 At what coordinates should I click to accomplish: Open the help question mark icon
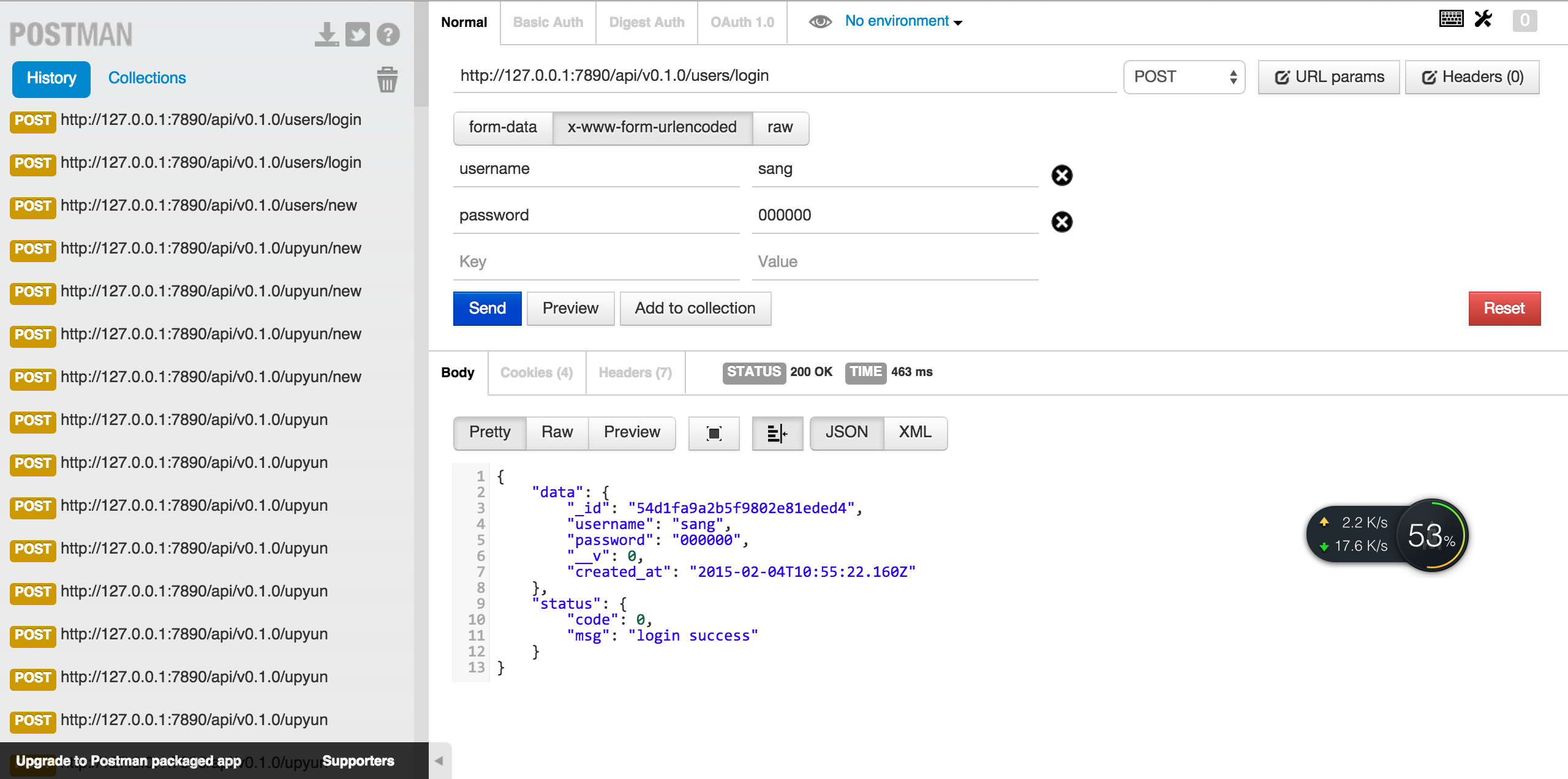388,34
